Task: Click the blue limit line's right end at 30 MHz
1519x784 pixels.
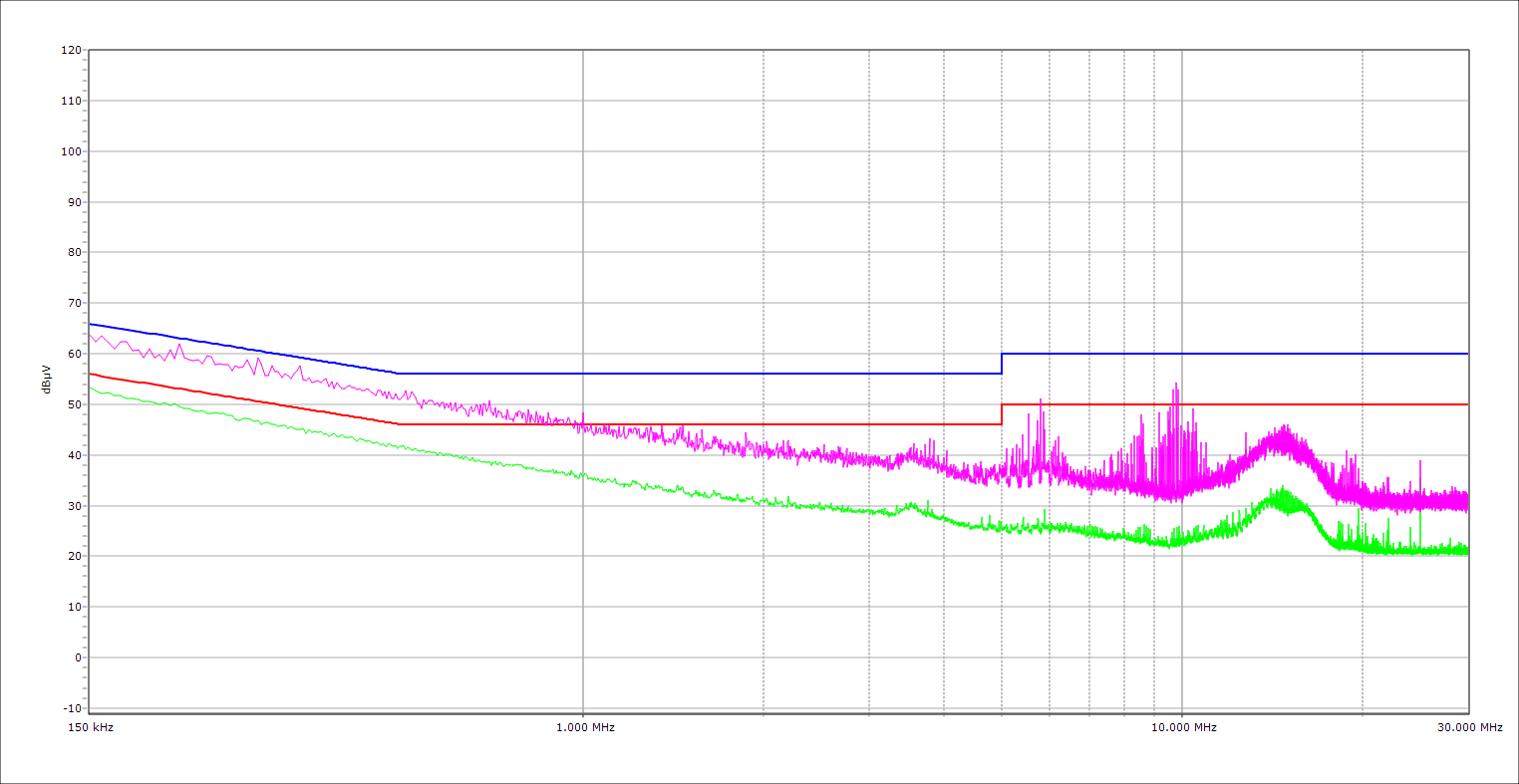Action: tap(1466, 354)
